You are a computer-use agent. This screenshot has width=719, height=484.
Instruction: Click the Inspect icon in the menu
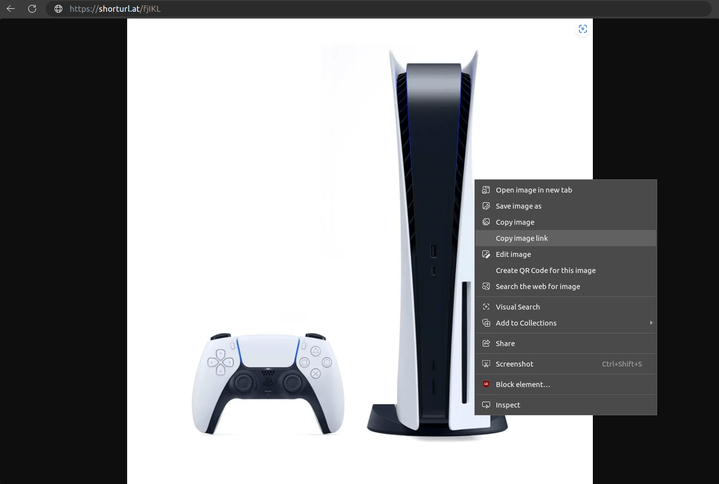tap(486, 405)
